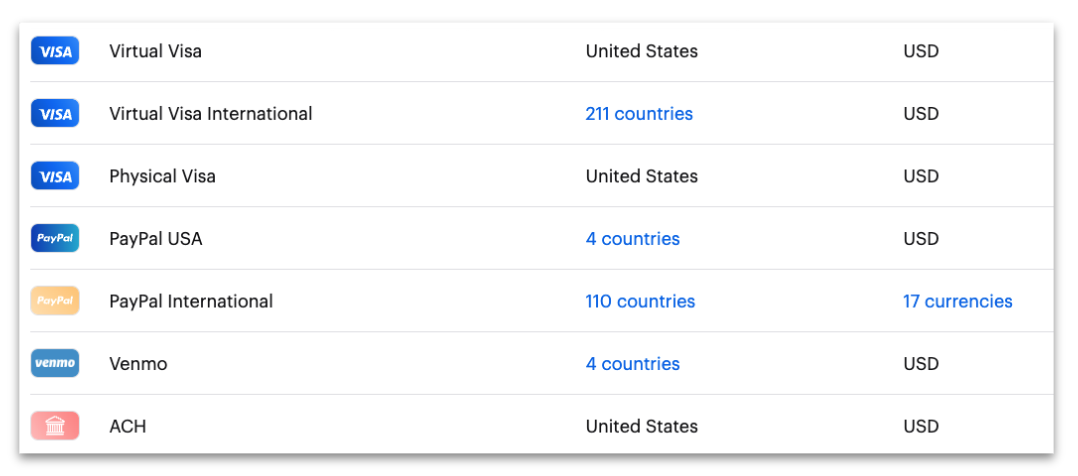The height and width of the screenshot is (476, 1078).
Task: Click the ACH row label
Action: (x=128, y=426)
